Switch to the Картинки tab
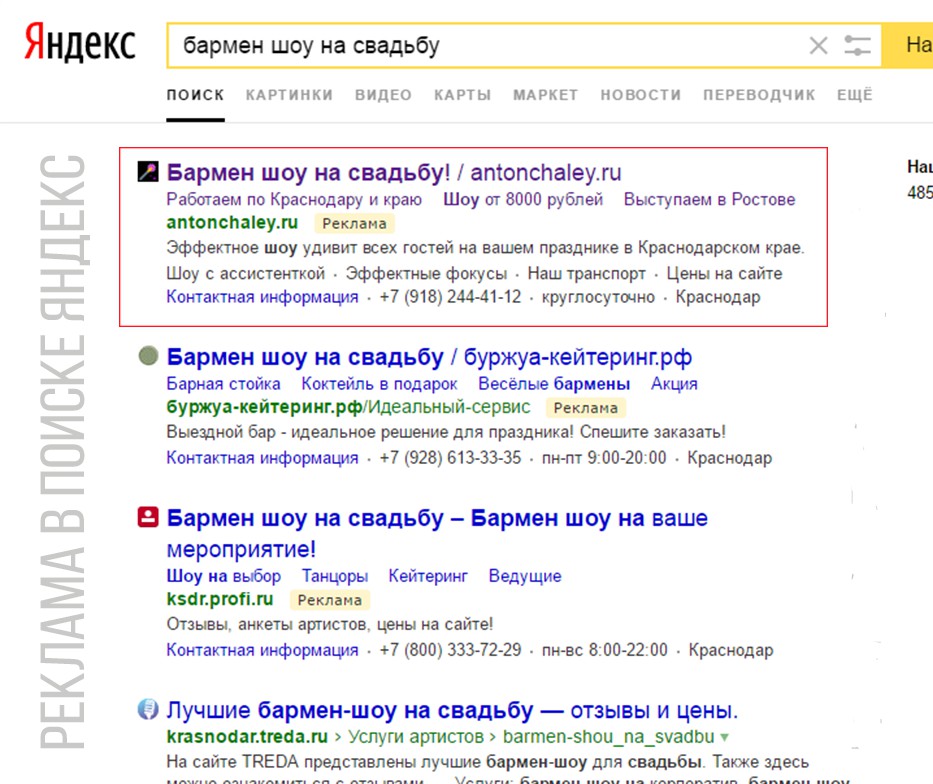The image size is (933, 784). tap(289, 95)
